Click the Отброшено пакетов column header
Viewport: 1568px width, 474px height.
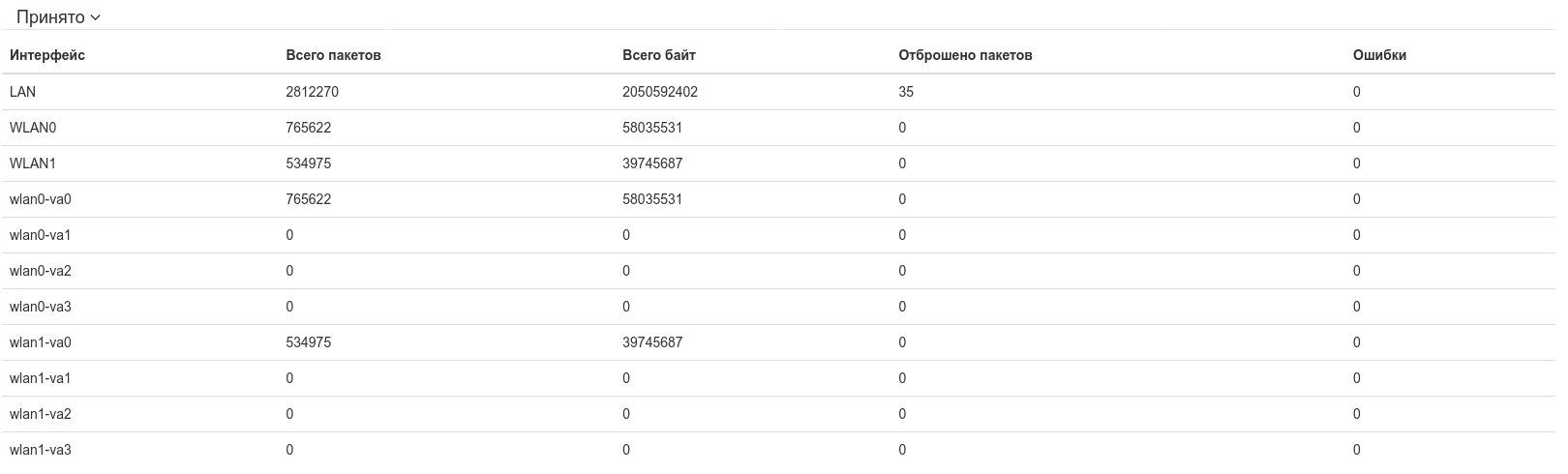(x=965, y=55)
